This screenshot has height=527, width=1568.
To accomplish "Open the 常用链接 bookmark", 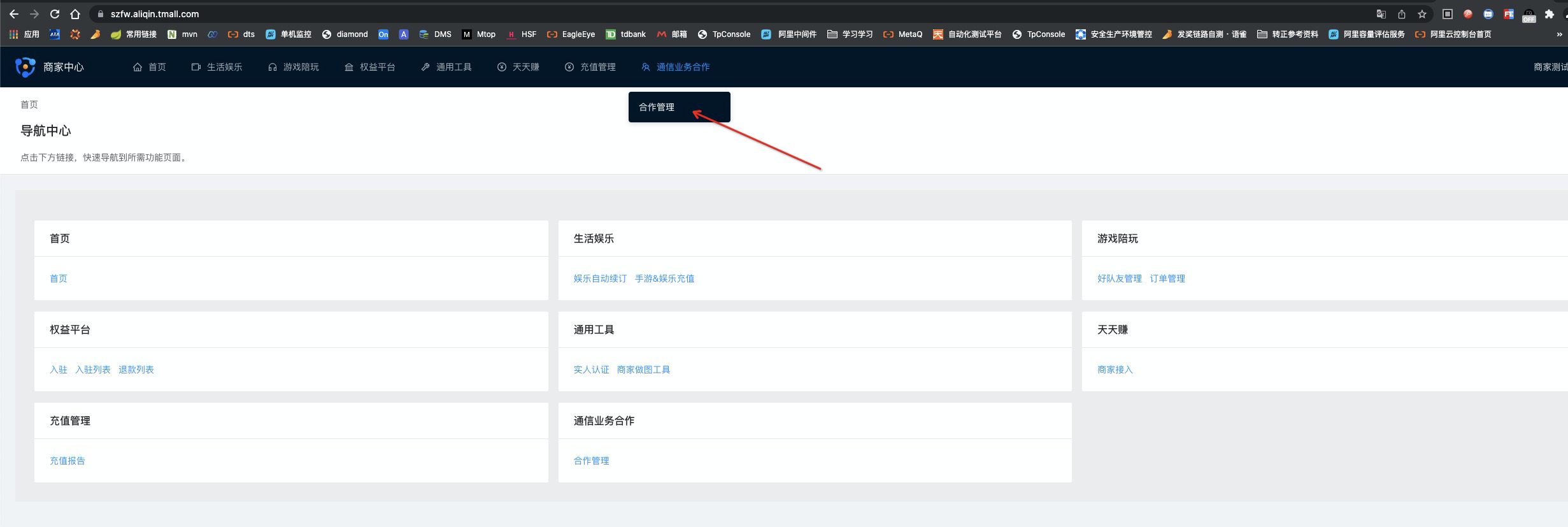I will point(134,34).
